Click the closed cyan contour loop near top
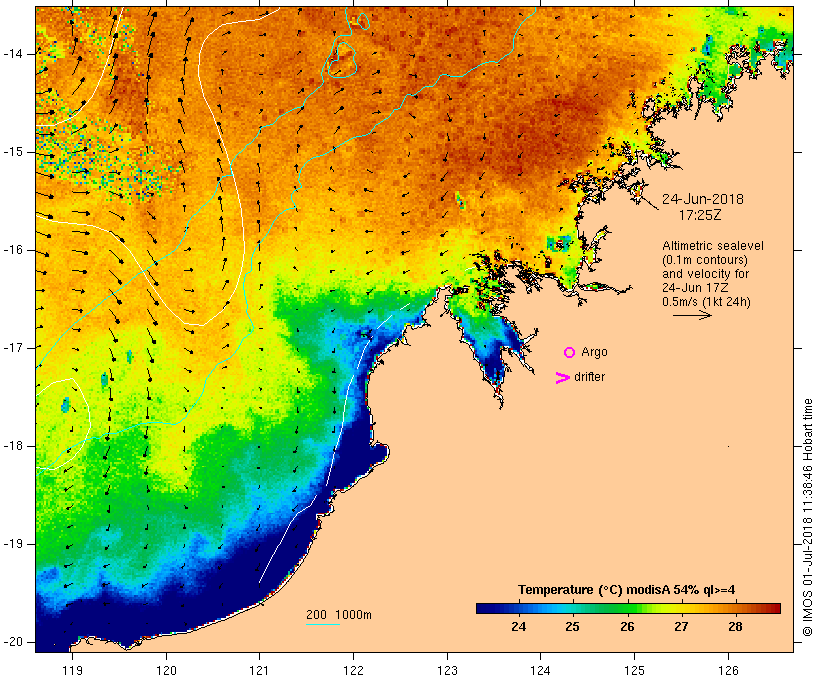This screenshot has height=680, width=820. click(342, 60)
